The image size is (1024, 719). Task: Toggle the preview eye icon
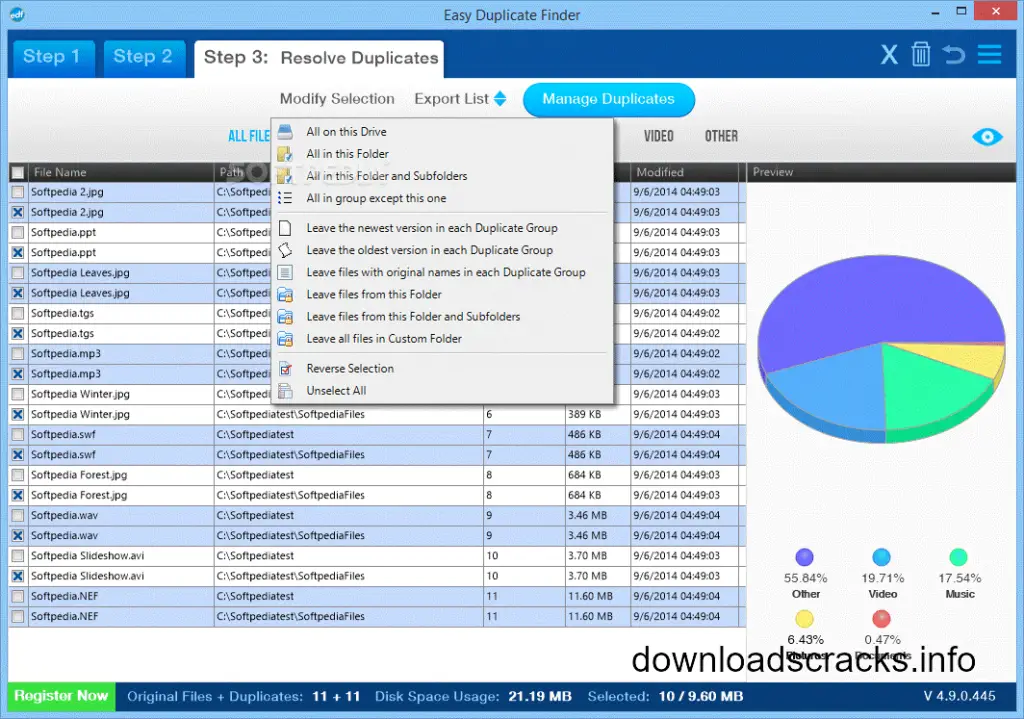click(x=987, y=137)
